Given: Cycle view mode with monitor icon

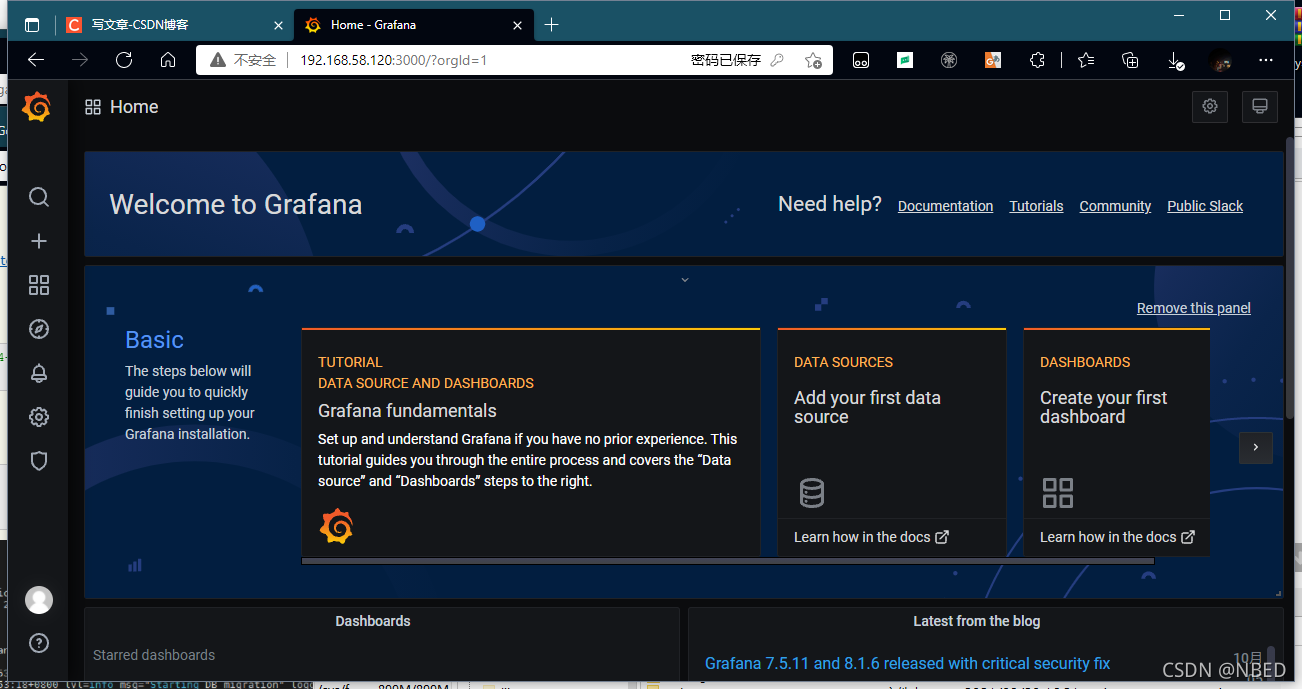Looking at the screenshot, I should [x=1260, y=107].
